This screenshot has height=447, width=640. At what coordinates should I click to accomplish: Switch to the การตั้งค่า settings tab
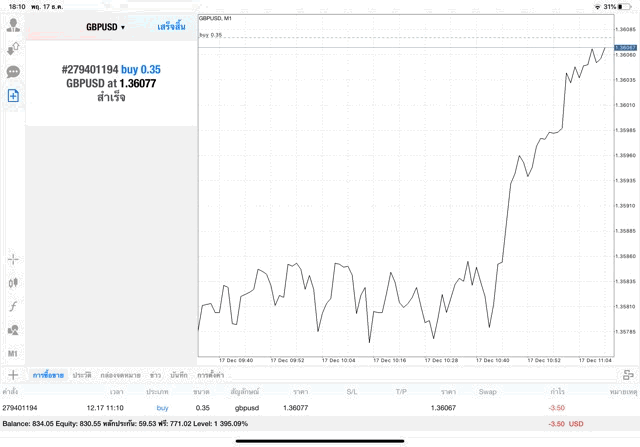(211, 375)
